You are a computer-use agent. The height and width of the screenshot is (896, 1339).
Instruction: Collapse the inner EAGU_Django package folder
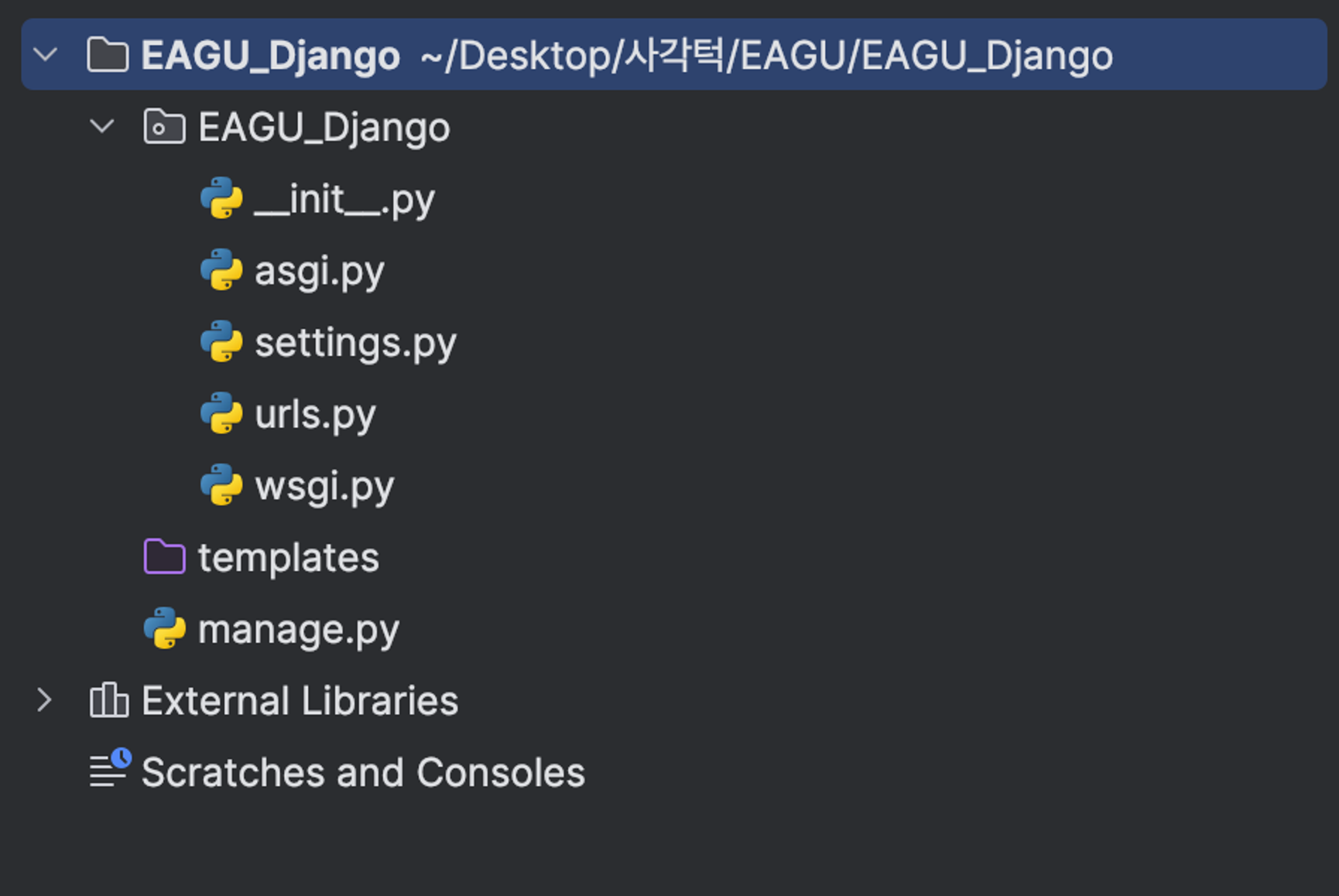point(102,126)
